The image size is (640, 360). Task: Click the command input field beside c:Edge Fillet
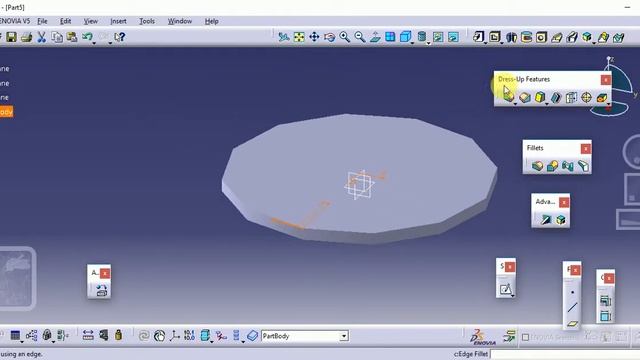[x=565, y=354]
